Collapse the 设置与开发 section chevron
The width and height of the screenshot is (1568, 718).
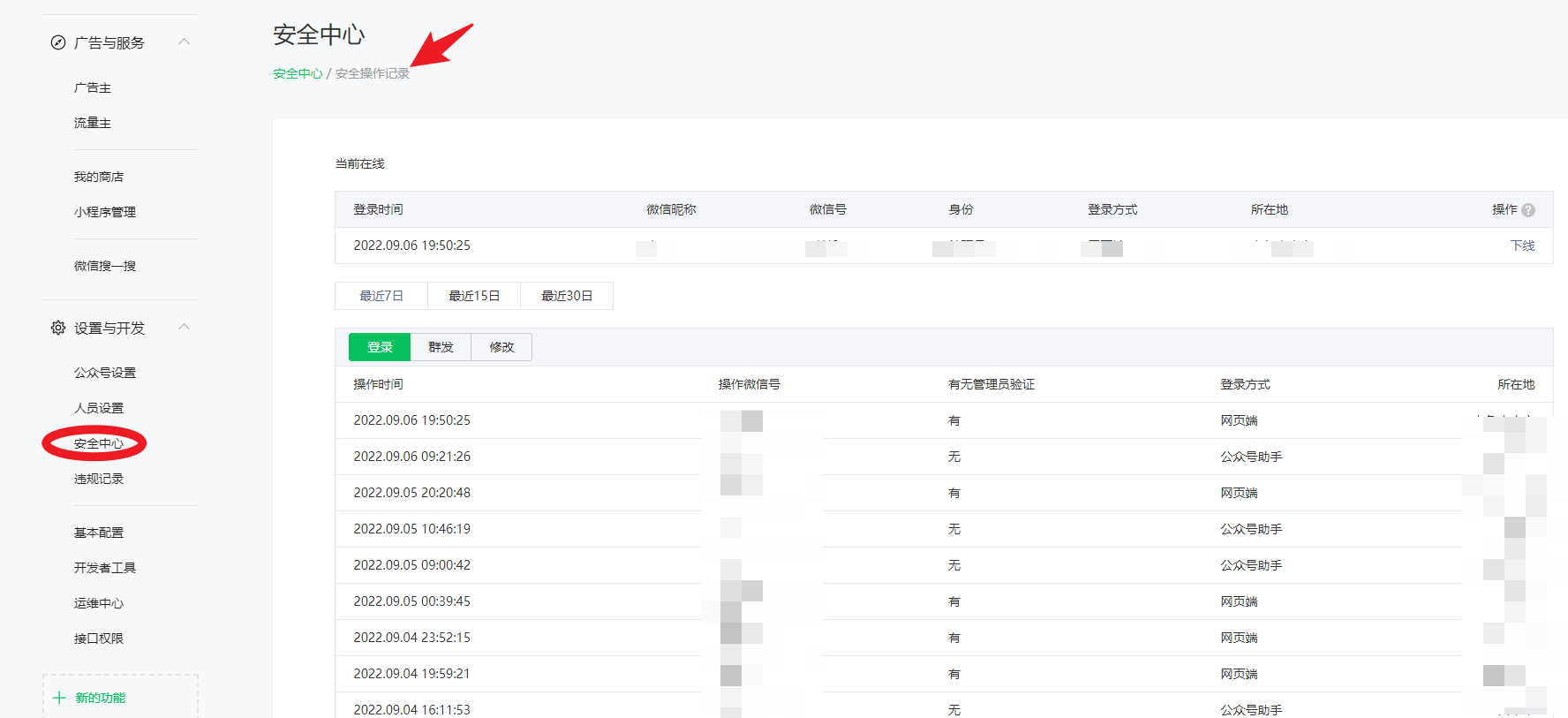[185, 327]
